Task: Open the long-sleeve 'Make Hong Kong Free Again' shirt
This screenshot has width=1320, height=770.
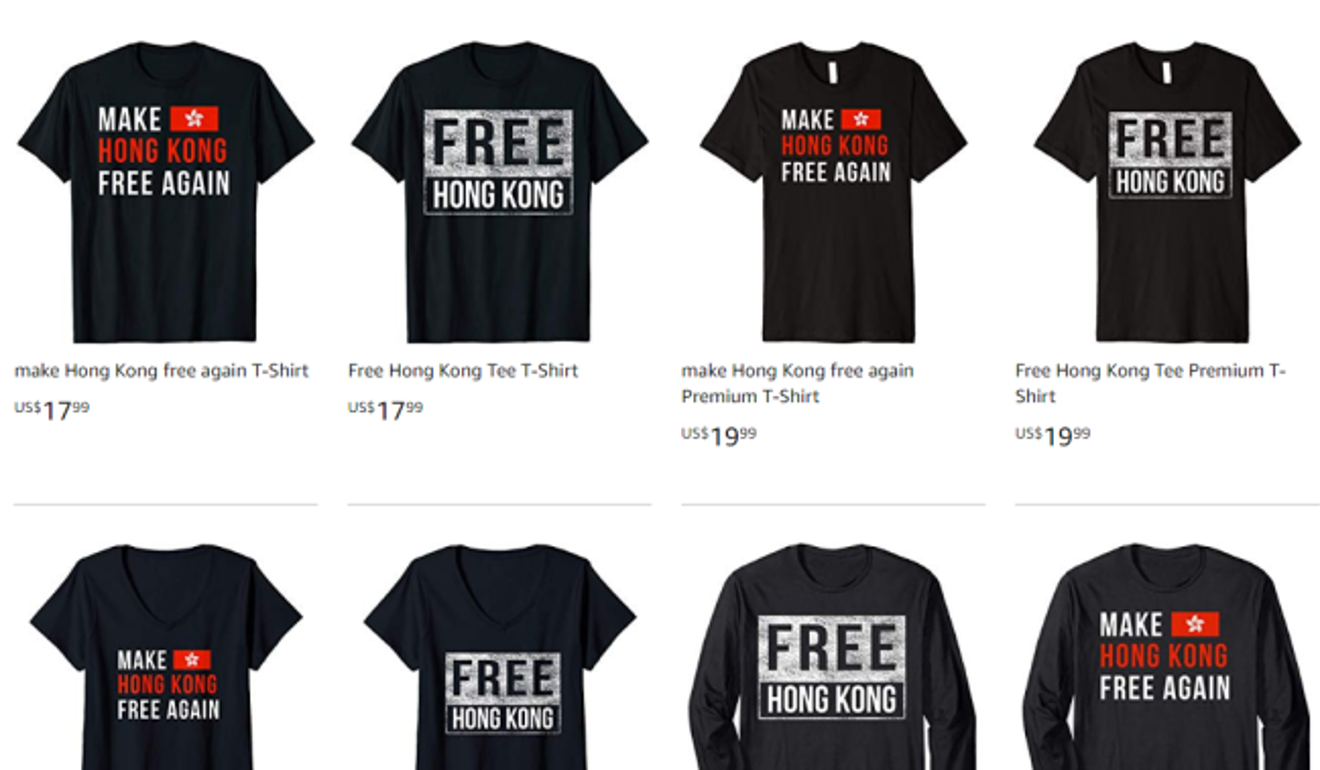Action: 1166,657
